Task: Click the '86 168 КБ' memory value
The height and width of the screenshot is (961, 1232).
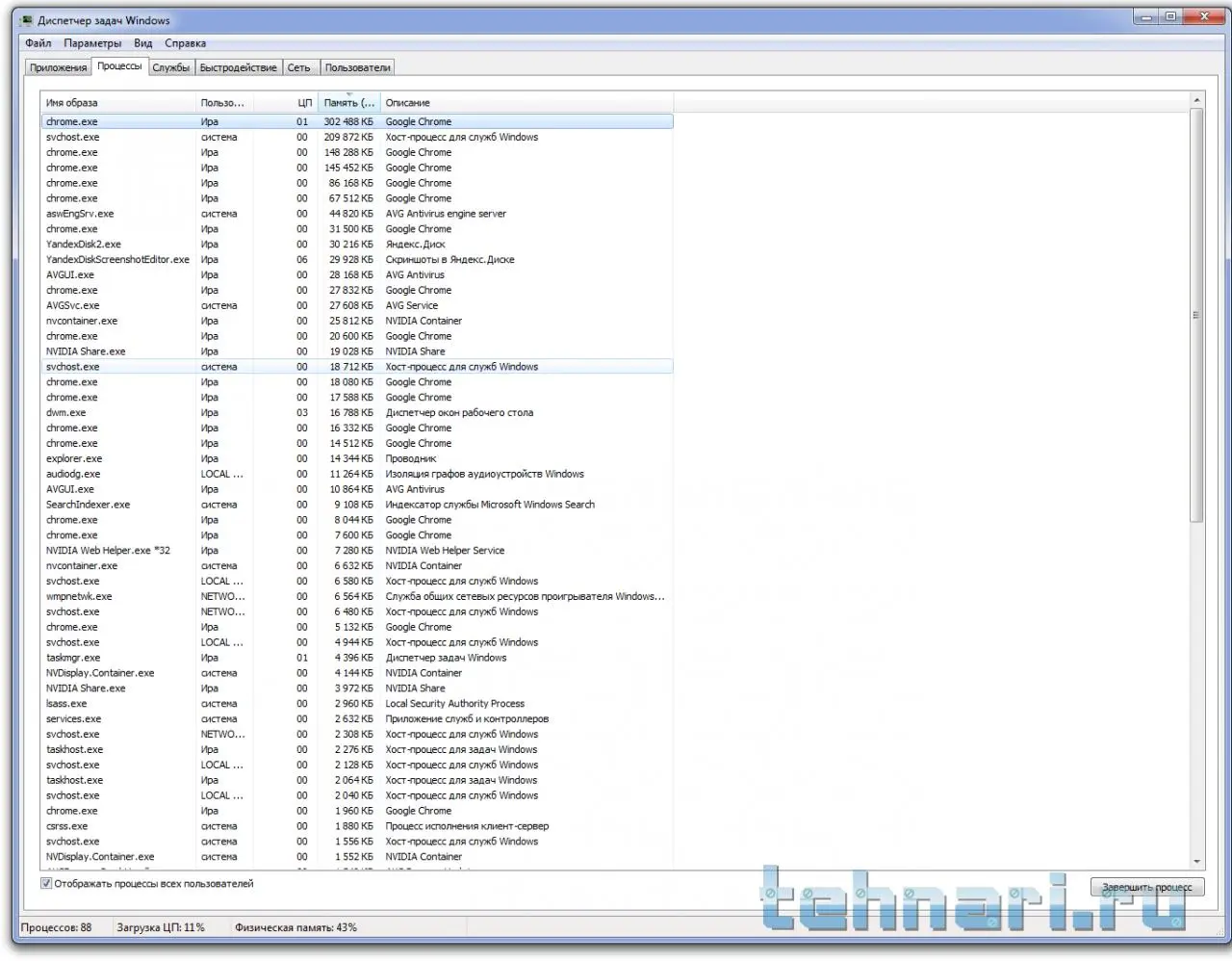Action: (350, 184)
